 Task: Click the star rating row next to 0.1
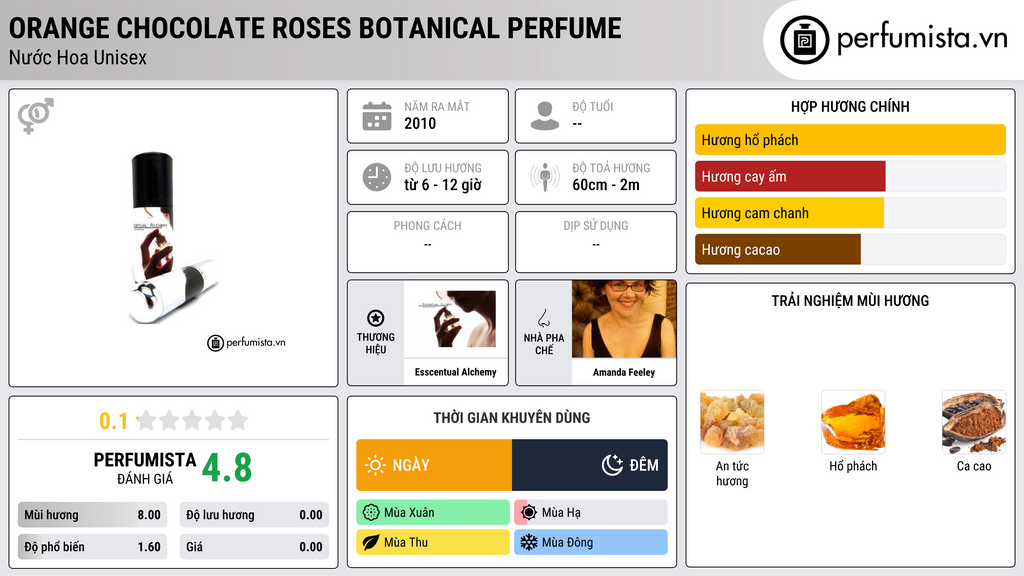click(193, 421)
